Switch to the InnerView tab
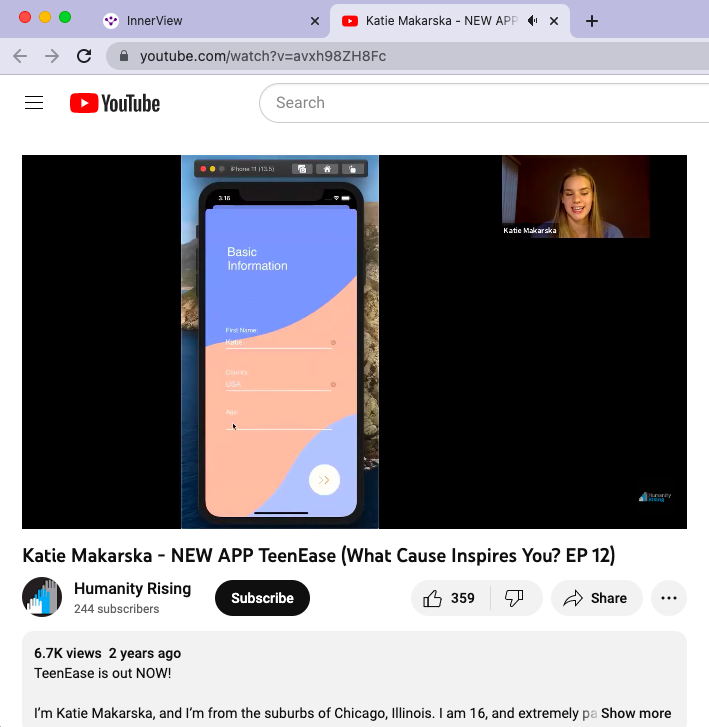Screen dimensions: 709x727 click(211, 21)
